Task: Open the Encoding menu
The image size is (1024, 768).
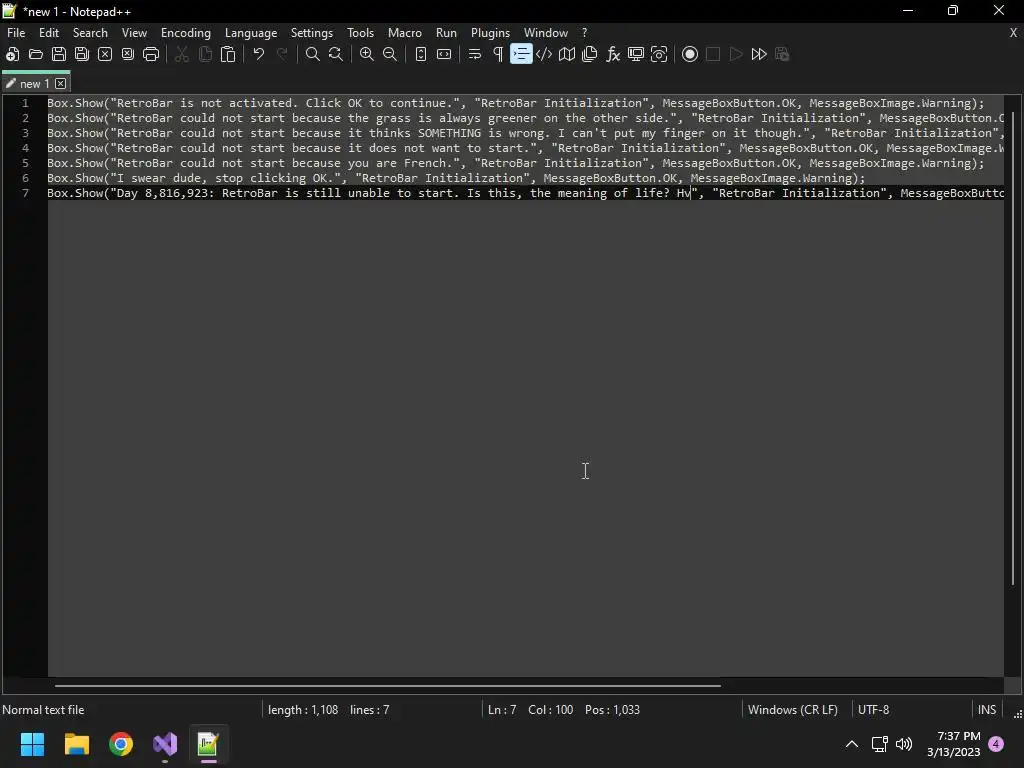Action: pyautogui.click(x=186, y=33)
